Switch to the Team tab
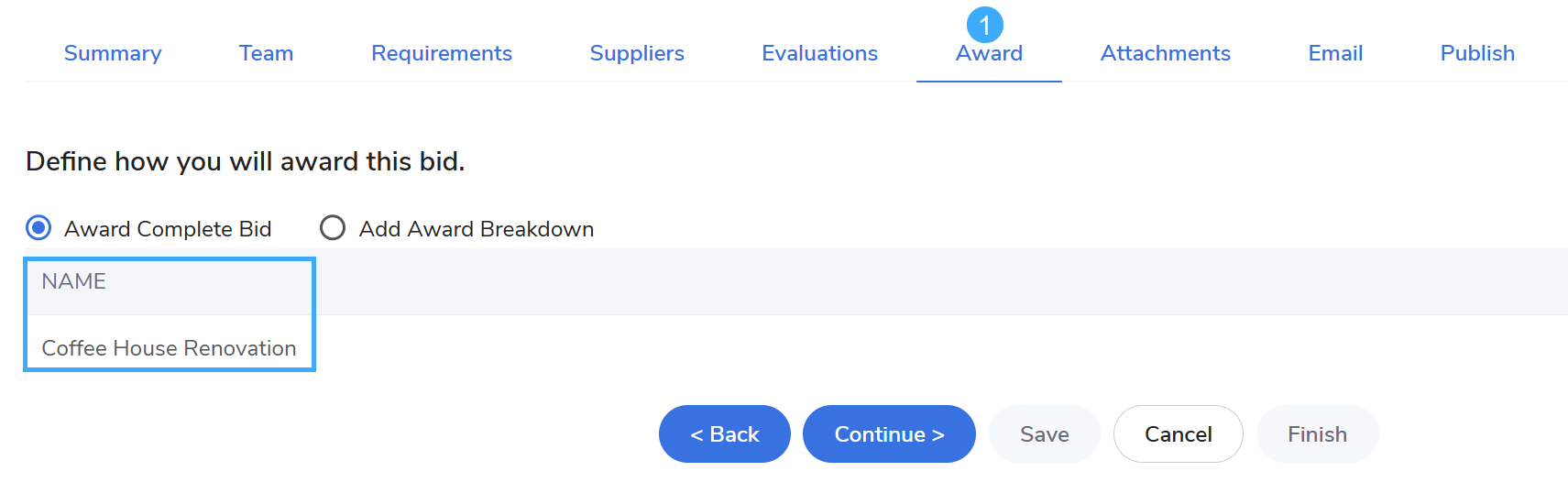The width and height of the screenshot is (1568, 504). pos(266,53)
